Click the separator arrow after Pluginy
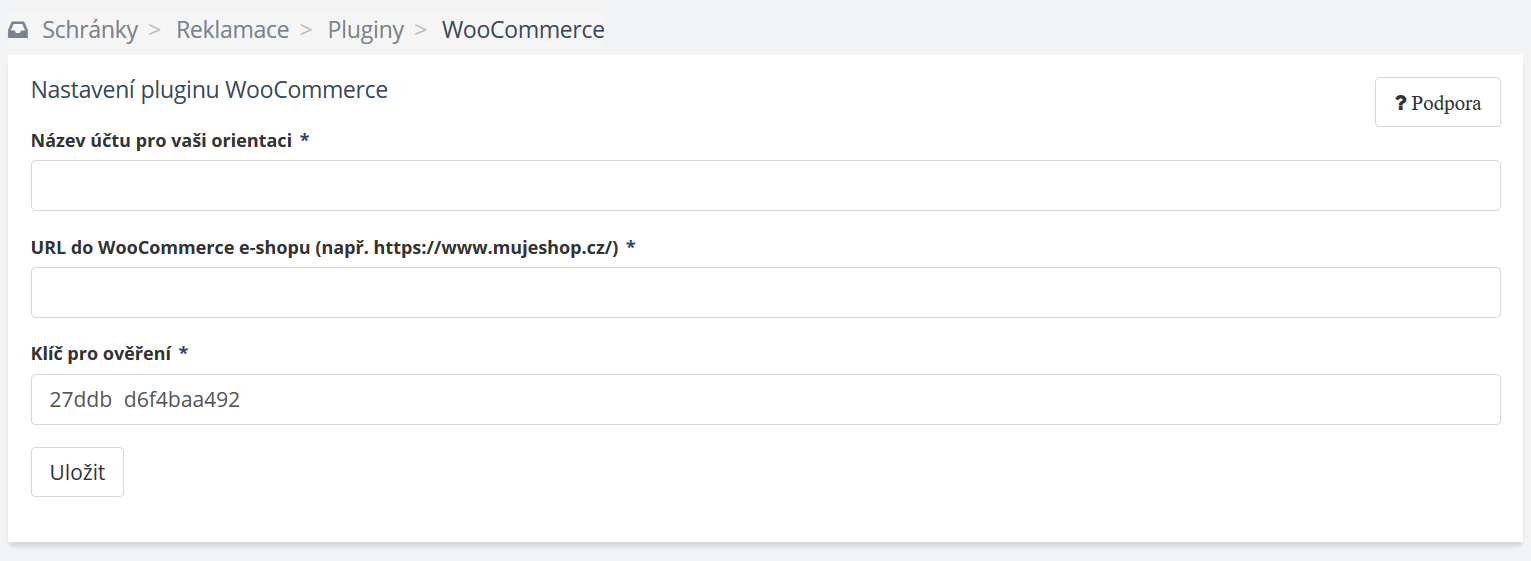 (x=421, y=31)
